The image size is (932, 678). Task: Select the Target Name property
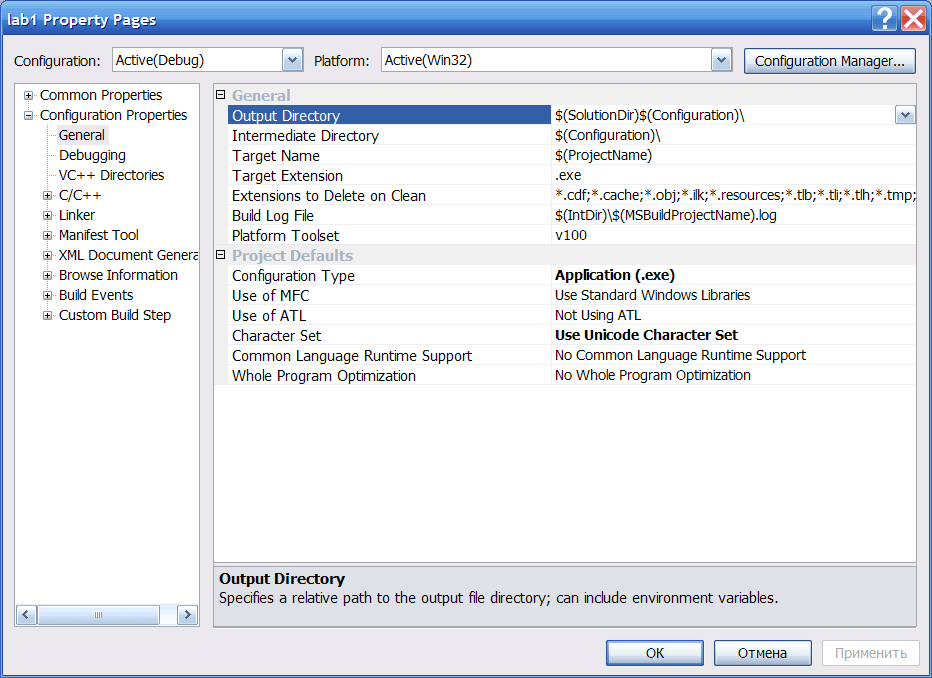click(x=389, y=156)
